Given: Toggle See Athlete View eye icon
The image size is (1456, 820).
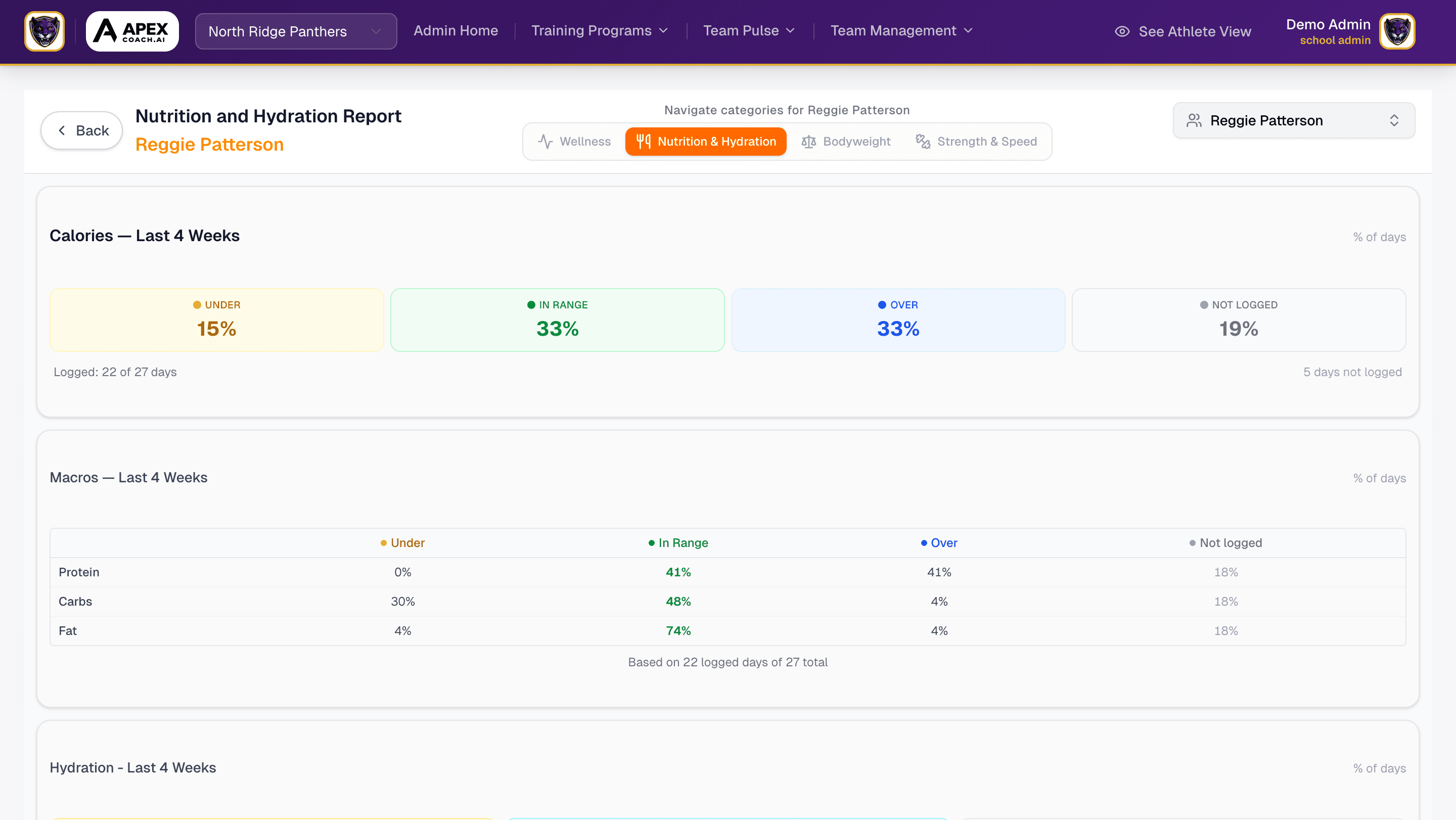Looking at the screenshot, I should click(1122, 32).
